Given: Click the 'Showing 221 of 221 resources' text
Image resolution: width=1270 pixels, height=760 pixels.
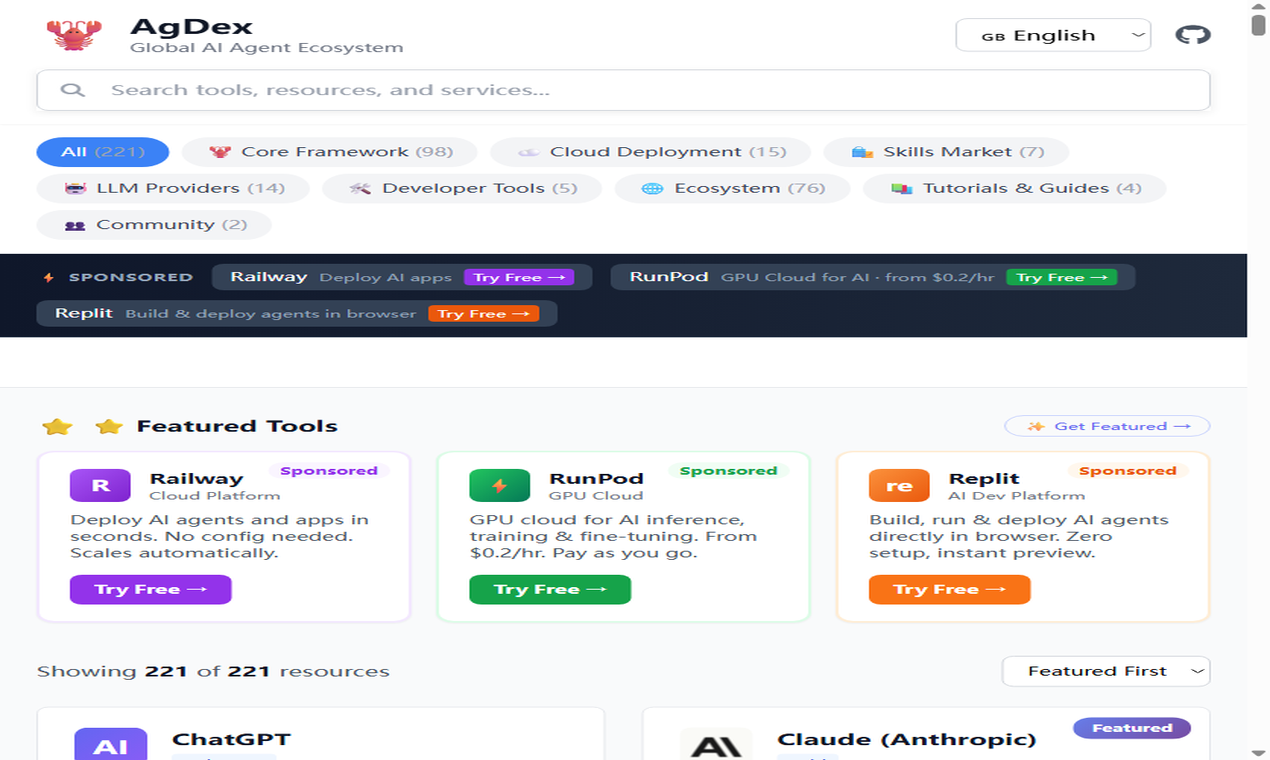Looking at the screenshot, I should [213, 671].
